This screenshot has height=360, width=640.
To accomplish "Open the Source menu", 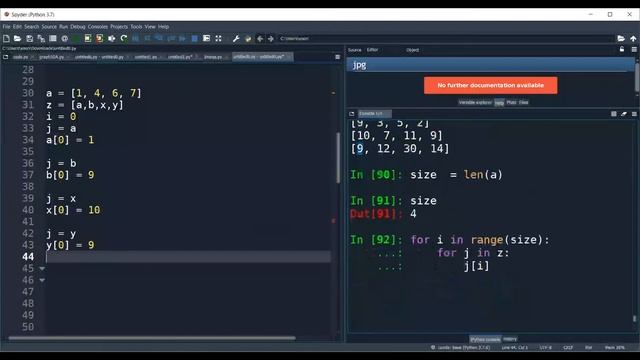I will point(49,27).
